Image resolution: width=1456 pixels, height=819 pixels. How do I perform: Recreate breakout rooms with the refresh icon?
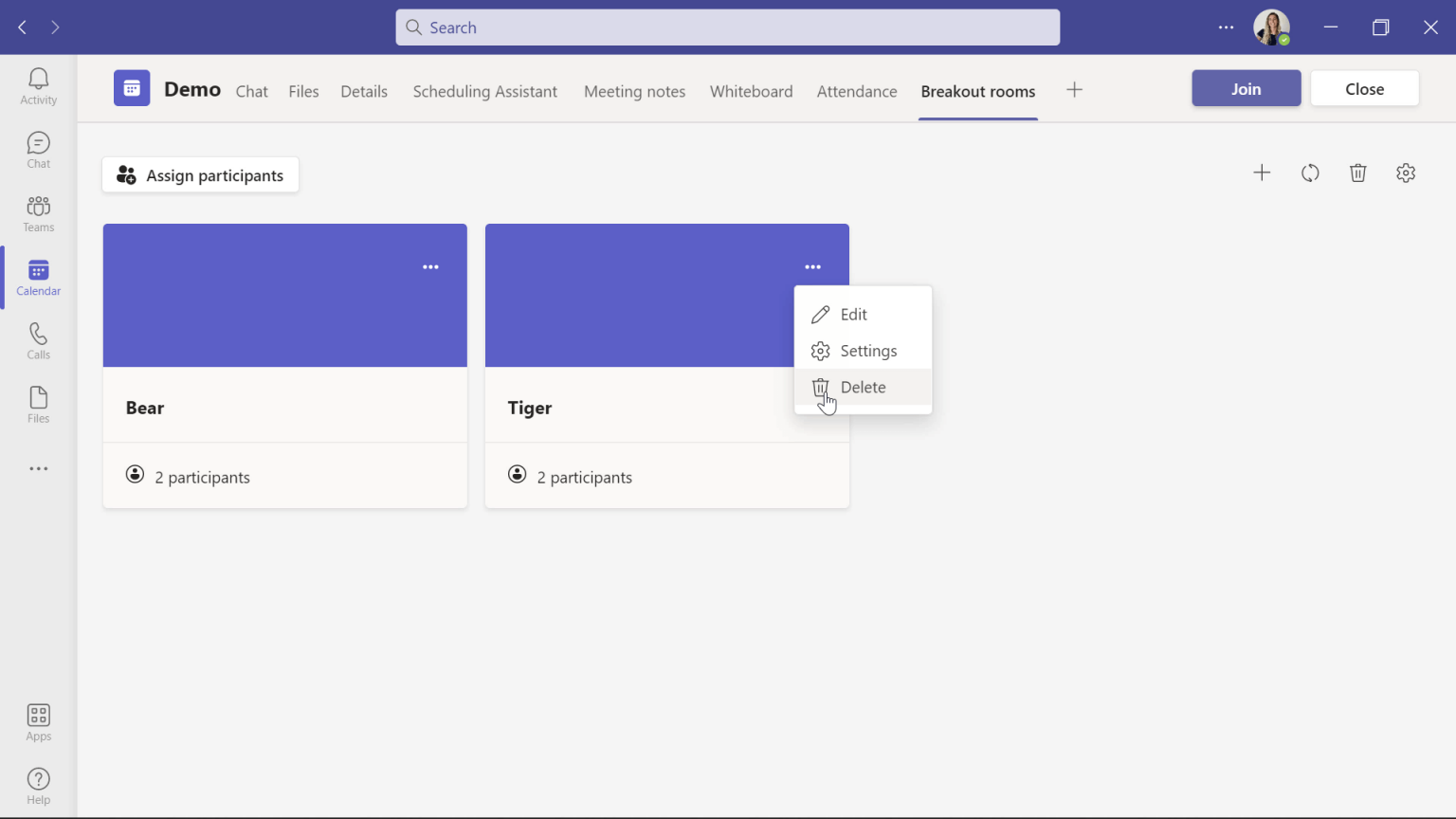coord(1310,173)
